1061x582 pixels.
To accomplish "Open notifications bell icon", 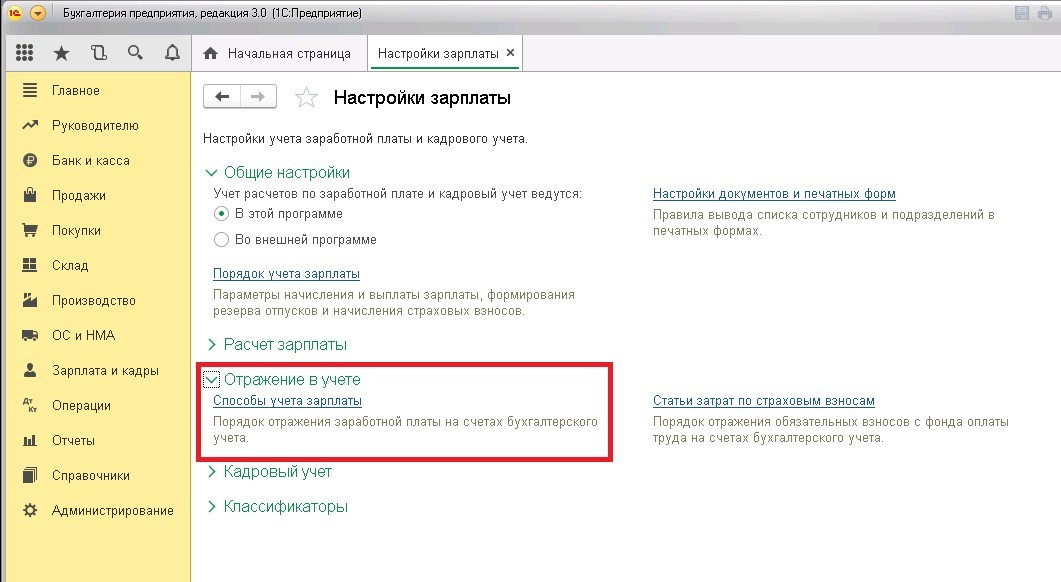I will (x=173, y=53).
